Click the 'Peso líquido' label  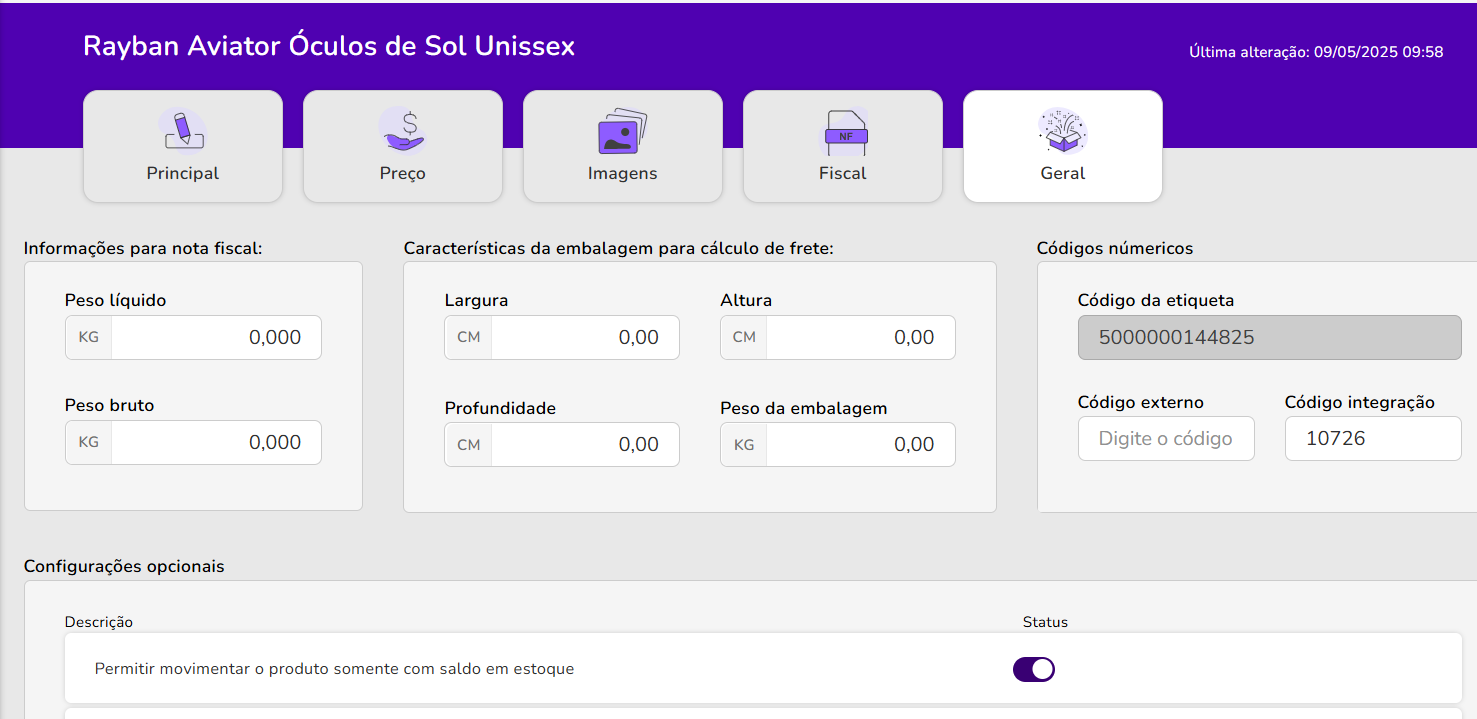click(x=115, y=300)
